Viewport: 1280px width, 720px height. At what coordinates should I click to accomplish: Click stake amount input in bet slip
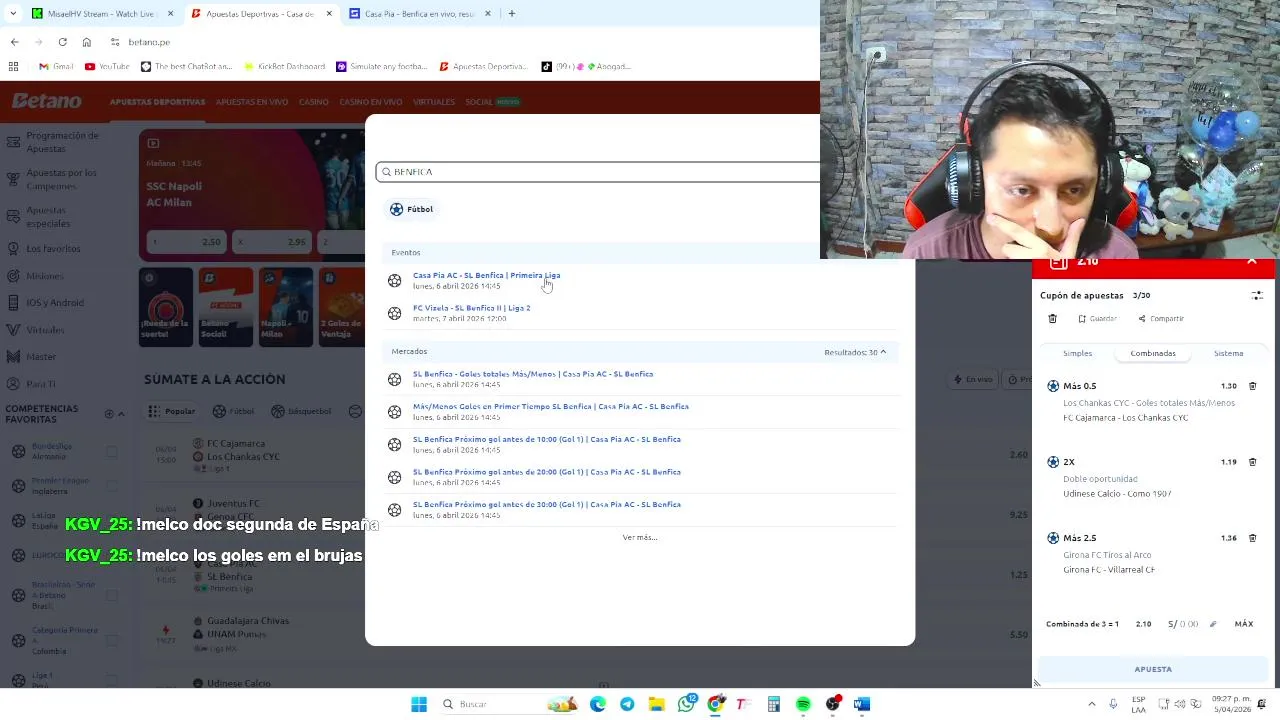pyautogui.click(x=1188, y=624)
